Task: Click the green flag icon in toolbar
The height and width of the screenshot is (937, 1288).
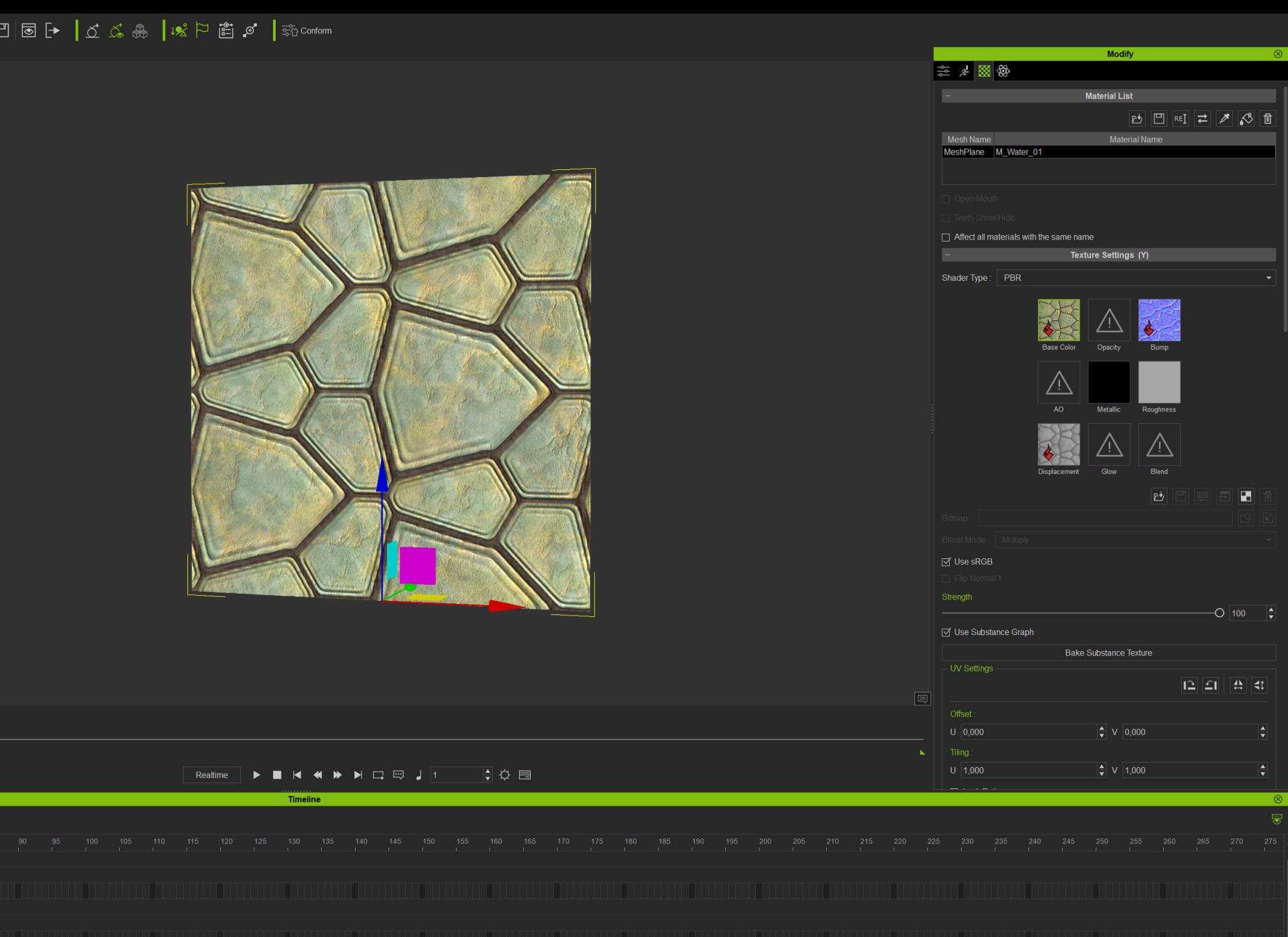Action: (x=202, y=30)
